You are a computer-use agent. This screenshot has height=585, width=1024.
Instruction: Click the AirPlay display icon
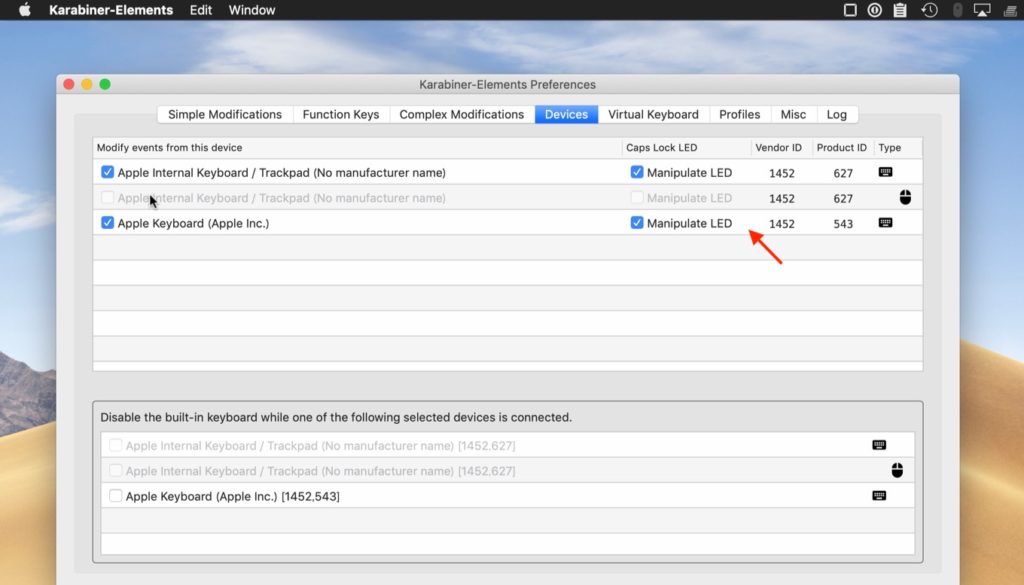(x=981, y=10)
